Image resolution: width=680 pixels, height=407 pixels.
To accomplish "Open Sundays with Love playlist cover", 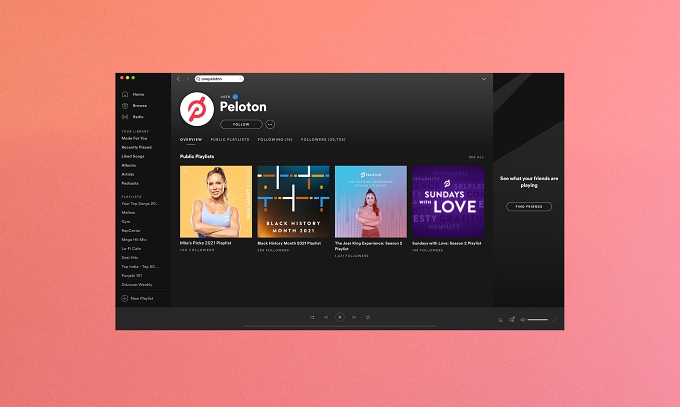I will click(448, 202).
